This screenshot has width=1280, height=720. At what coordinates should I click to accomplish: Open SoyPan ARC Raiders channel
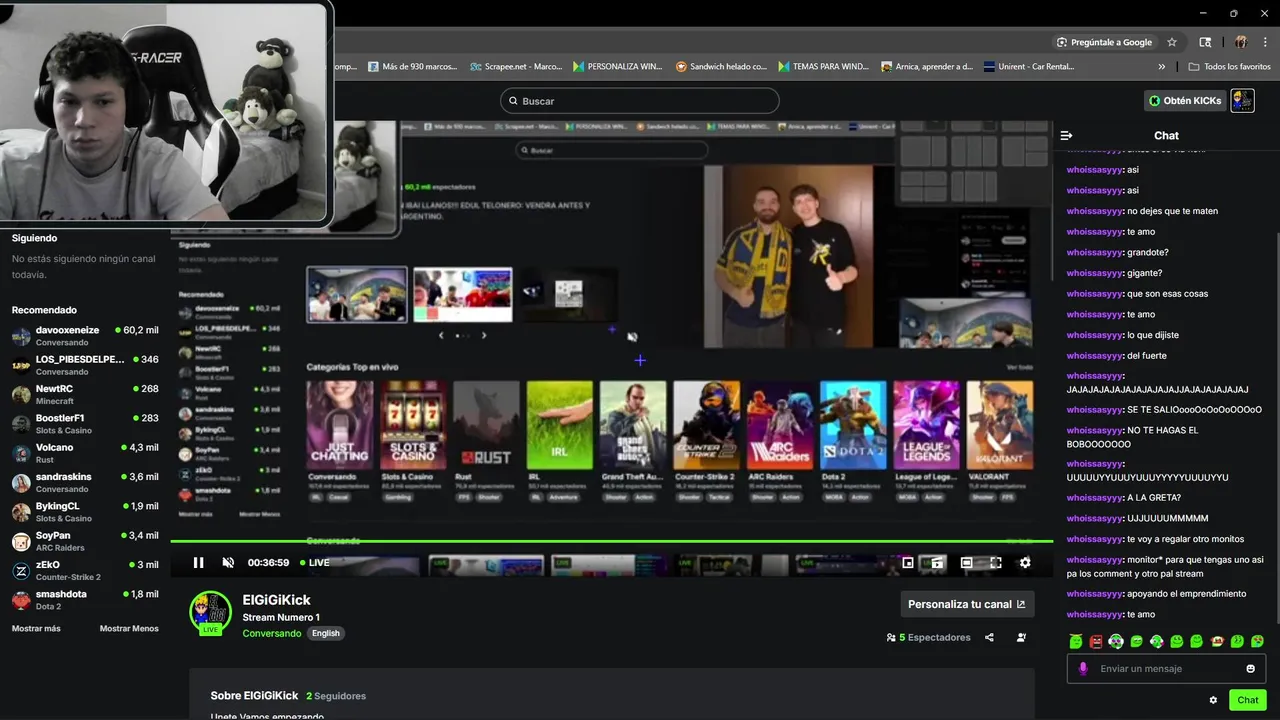coord(85,541)
